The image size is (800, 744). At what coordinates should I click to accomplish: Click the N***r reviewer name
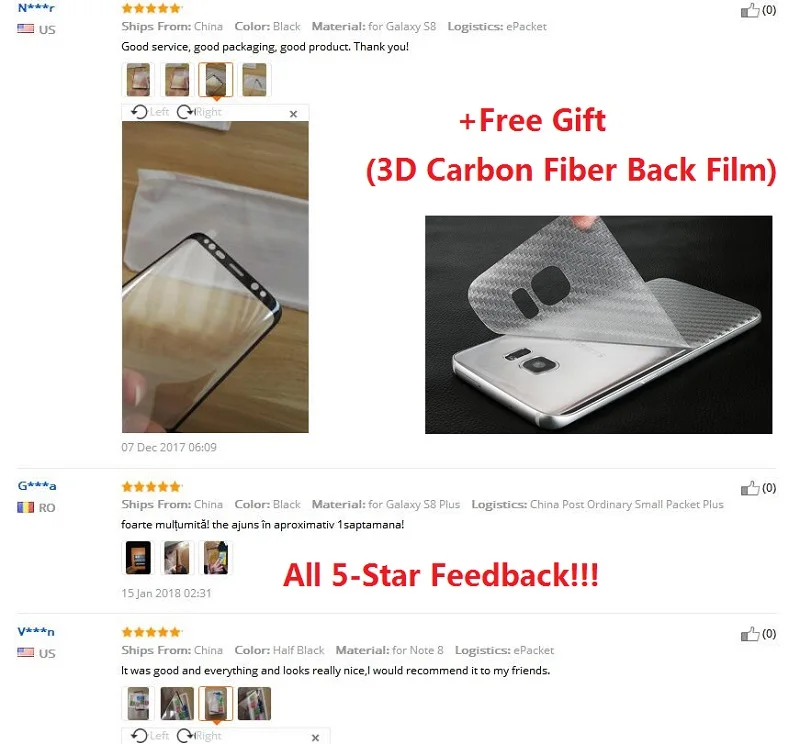click(36, 8)
